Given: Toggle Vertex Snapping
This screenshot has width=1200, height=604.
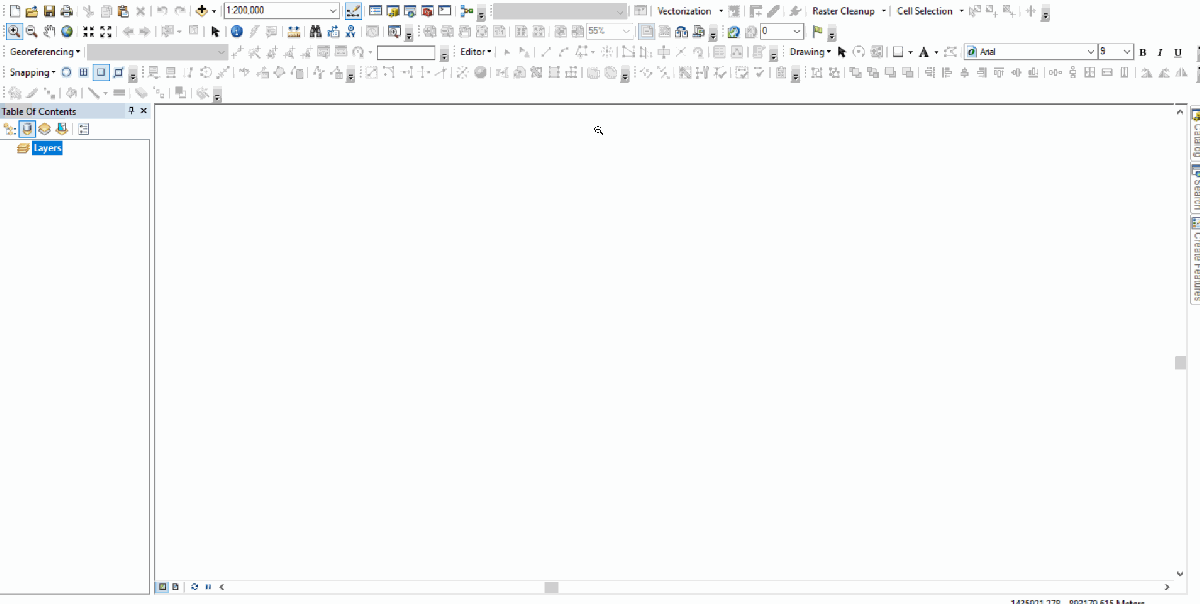Looking at the screenshot, I should [102, 72].
